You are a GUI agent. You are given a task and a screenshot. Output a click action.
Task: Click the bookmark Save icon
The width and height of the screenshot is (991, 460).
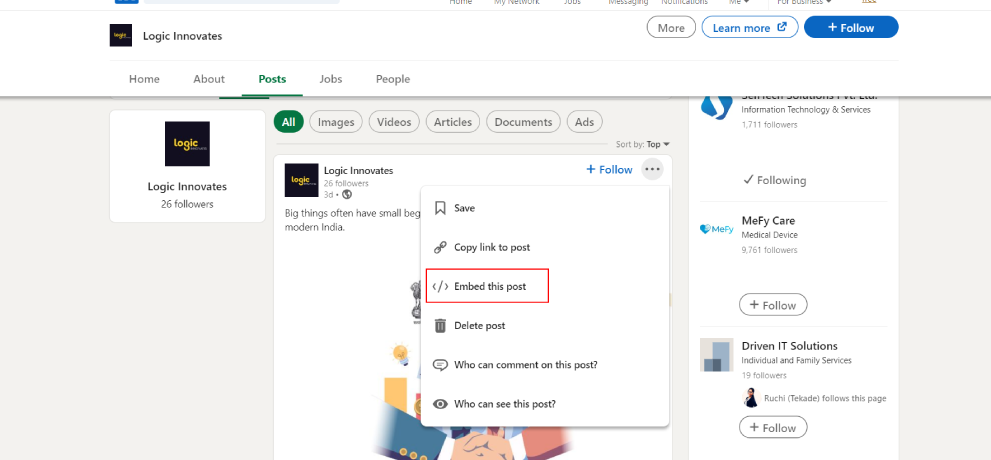pyautogui.click(x=441, y=208)
